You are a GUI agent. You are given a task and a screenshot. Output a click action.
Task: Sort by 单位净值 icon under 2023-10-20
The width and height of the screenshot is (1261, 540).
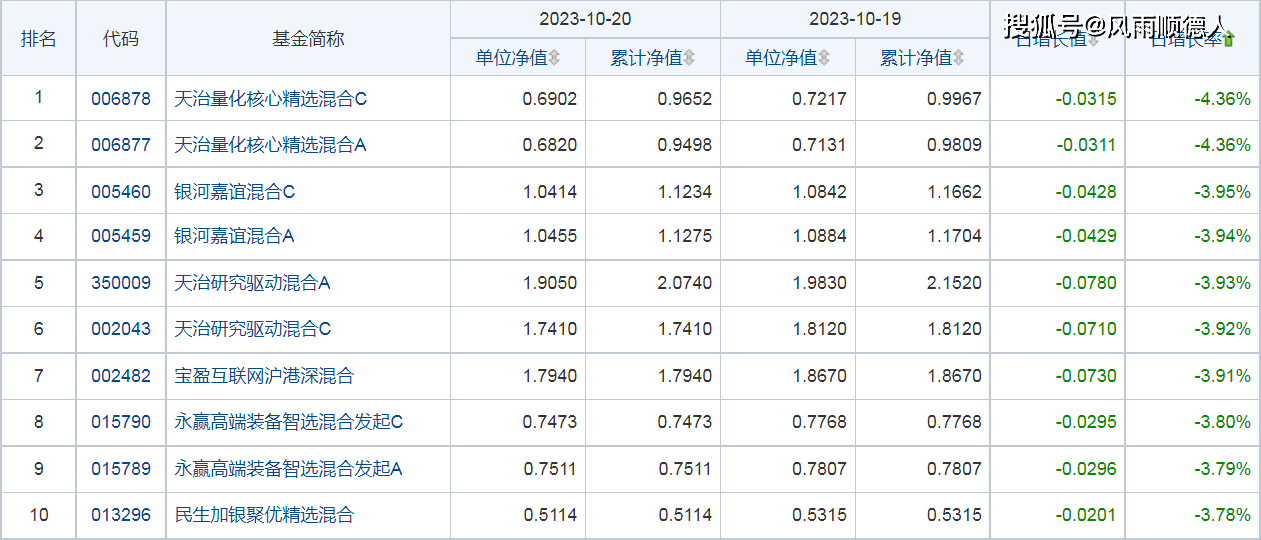click(554, 58)
